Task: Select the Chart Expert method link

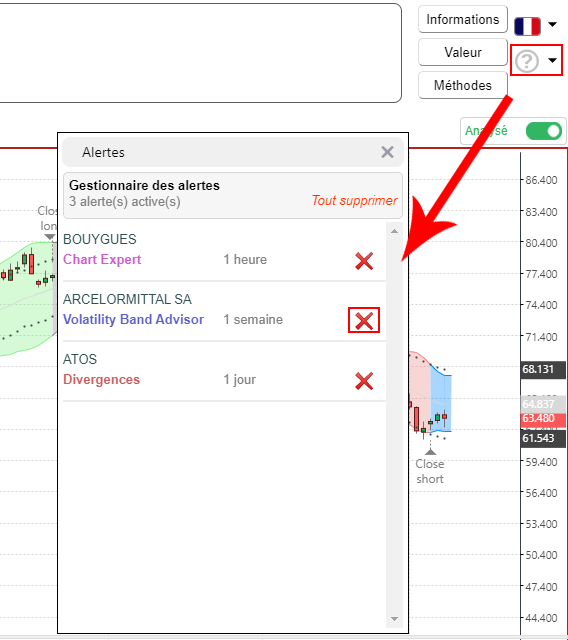Action: [102, 259]
